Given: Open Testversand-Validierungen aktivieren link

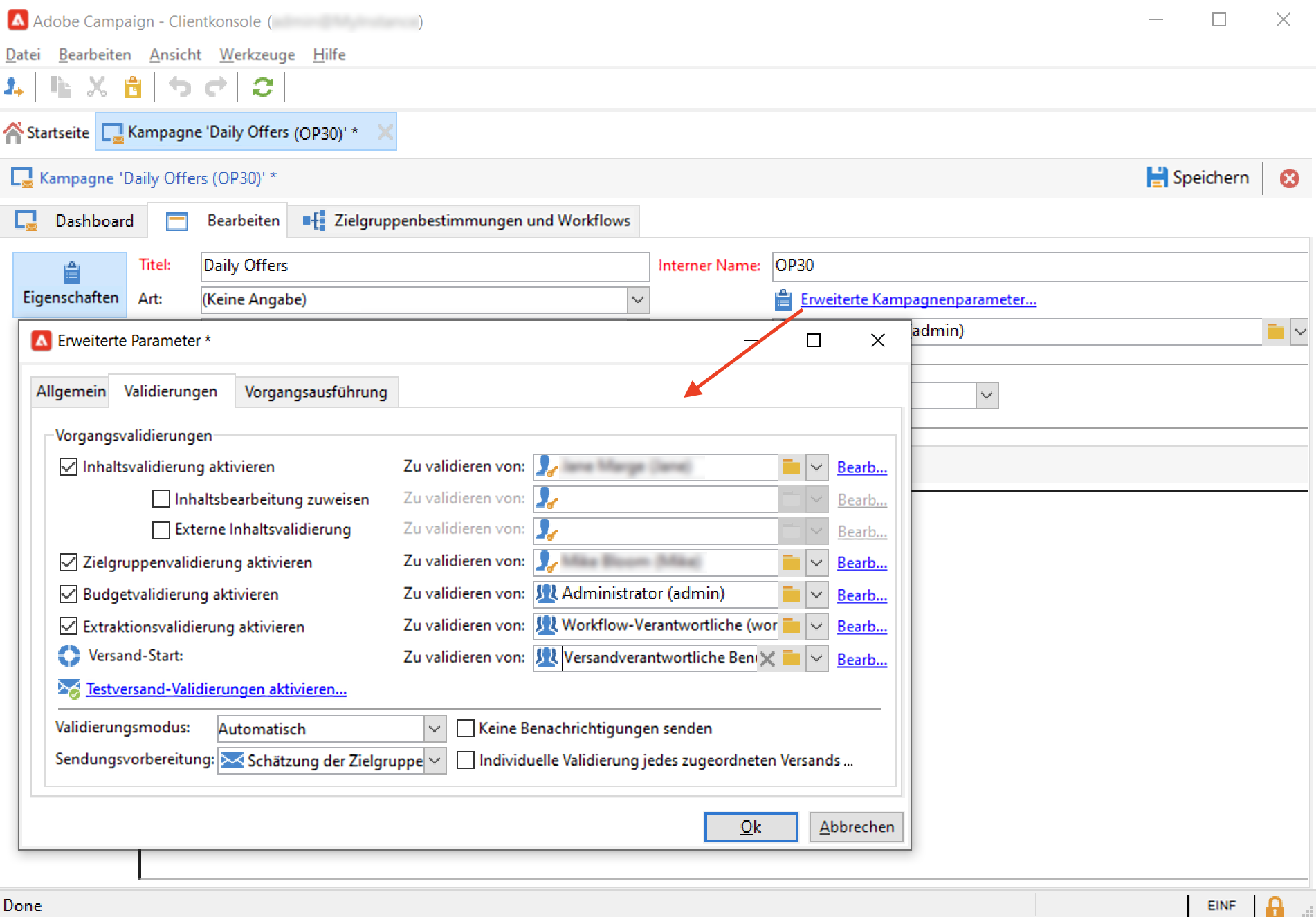Looking at the screenshot, I should tap(216, 689).
